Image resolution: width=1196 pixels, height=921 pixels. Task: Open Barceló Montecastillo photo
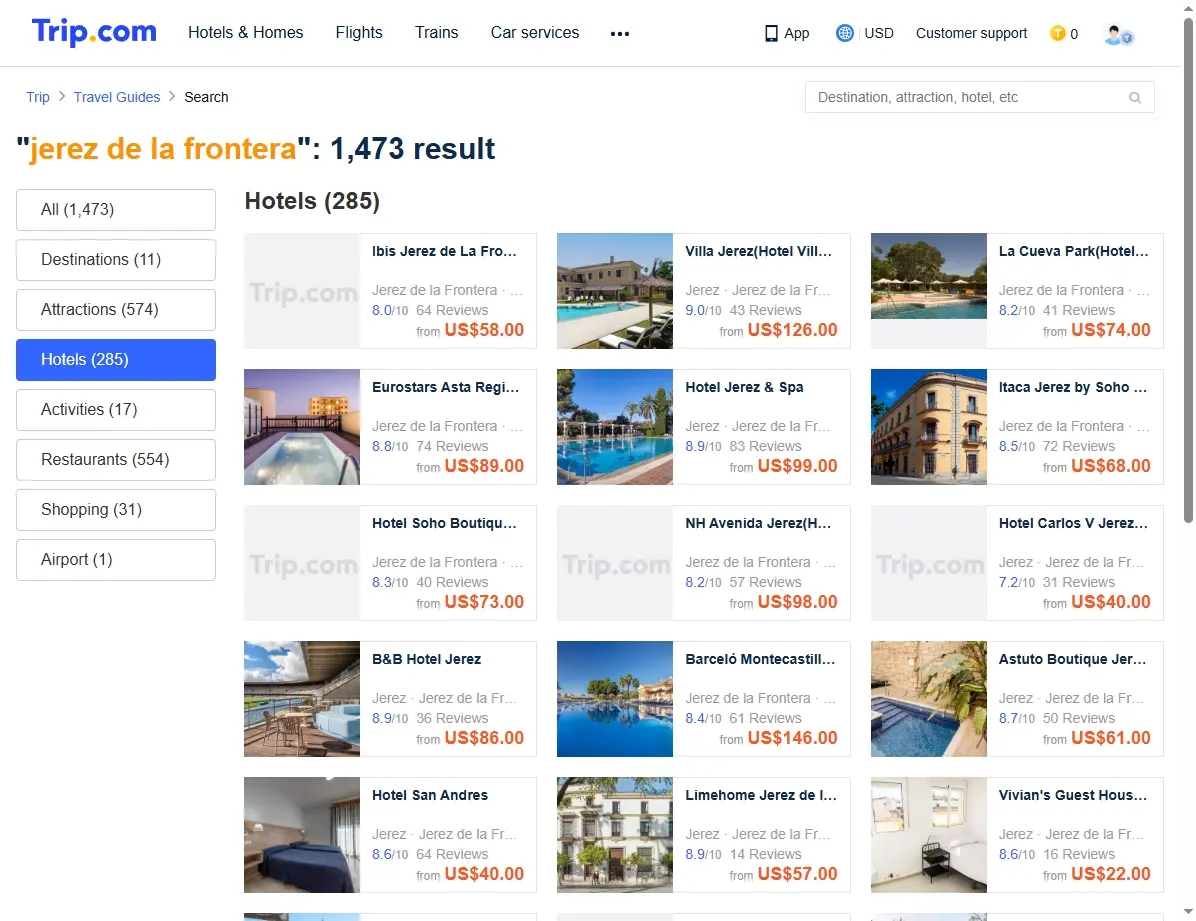click(615, 699)
